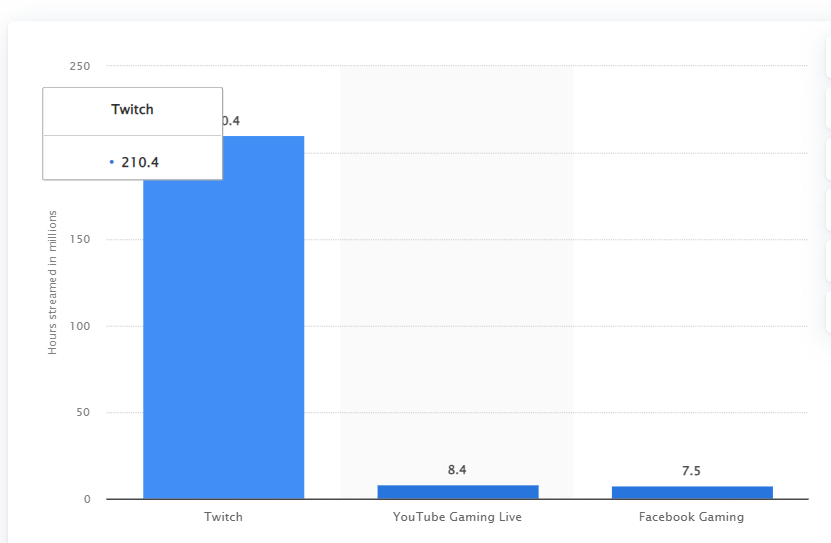Click the Twitch x-axis label

coord(224,517)
